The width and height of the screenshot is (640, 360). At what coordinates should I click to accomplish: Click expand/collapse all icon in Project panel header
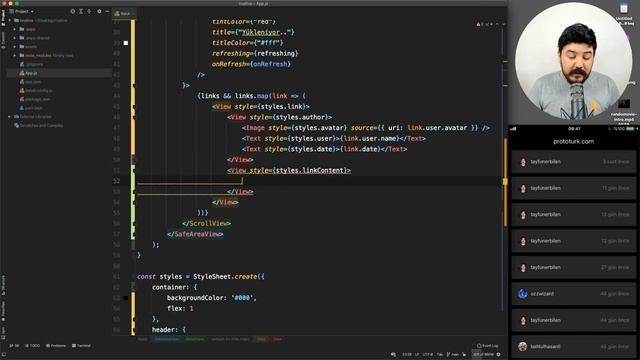pyautogui.click(x=81, y=11)
